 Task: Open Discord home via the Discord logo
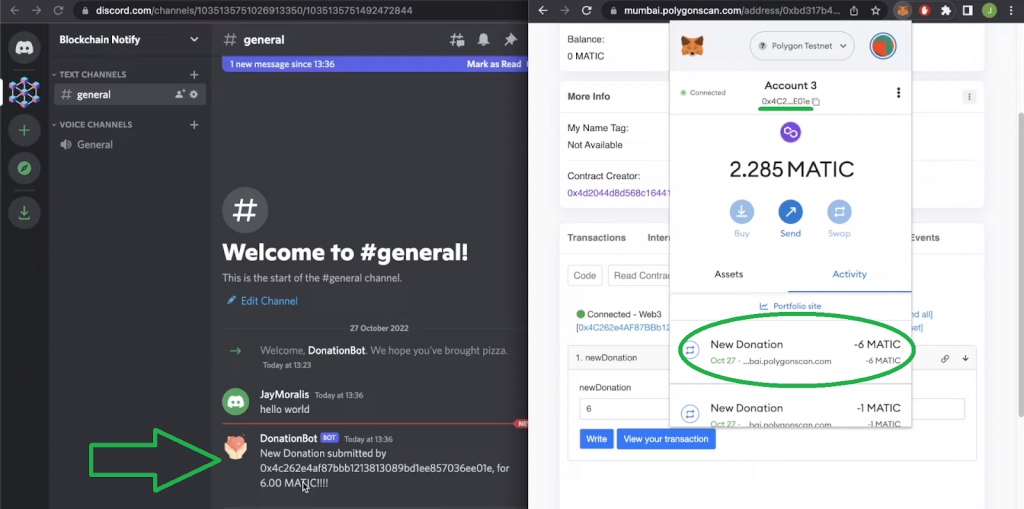click(24, 48)
